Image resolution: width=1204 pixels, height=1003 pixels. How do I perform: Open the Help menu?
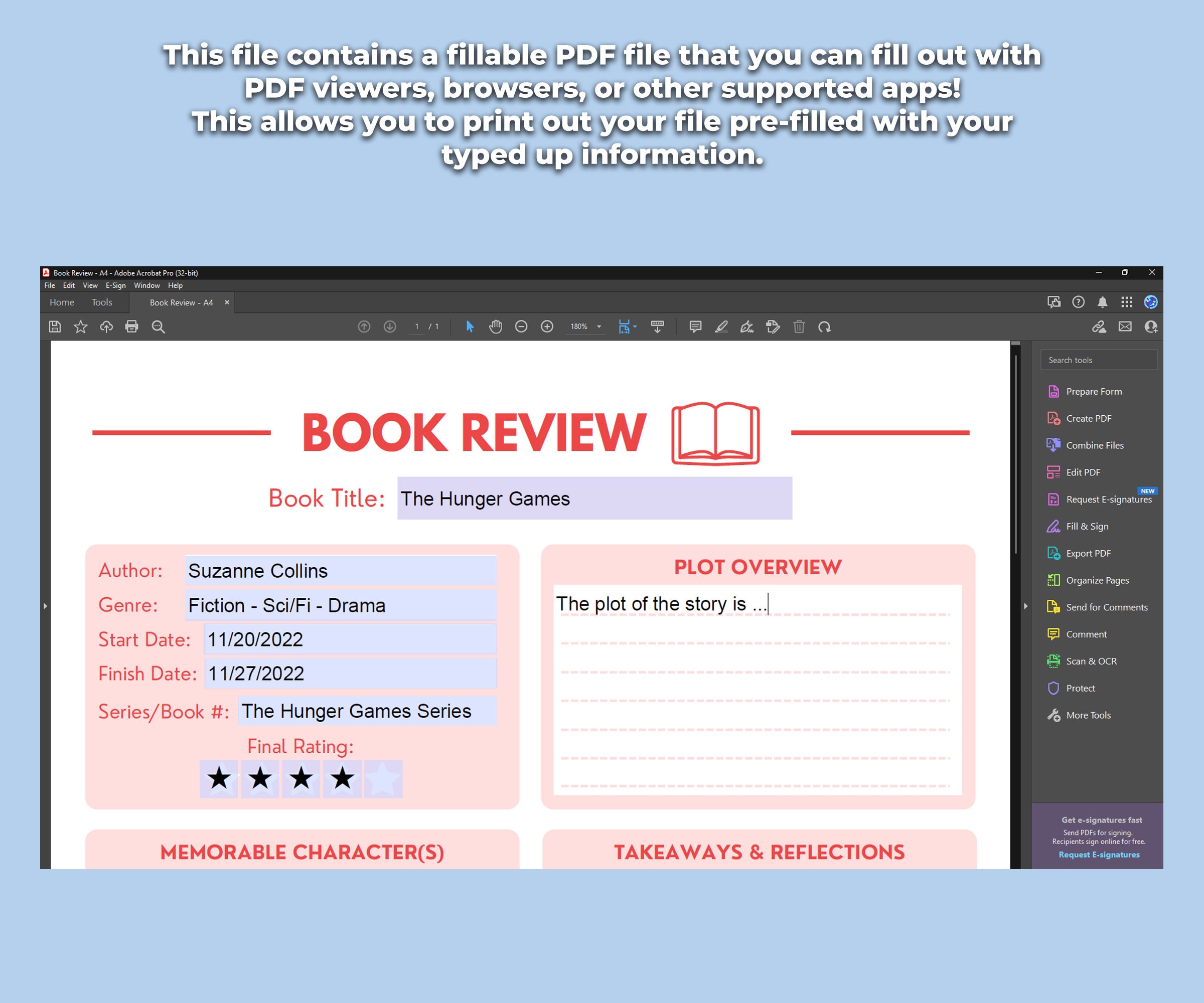click(176, 285)
